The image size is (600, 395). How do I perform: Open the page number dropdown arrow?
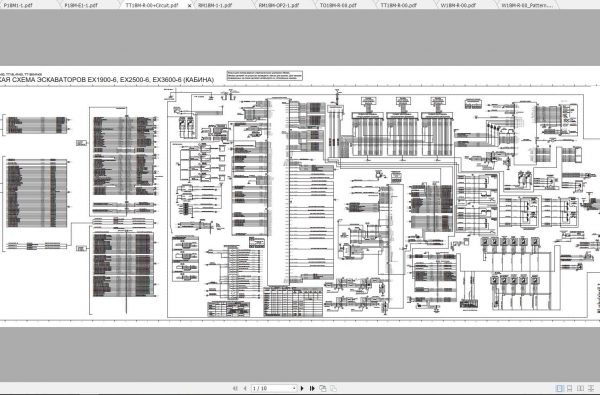pos(294,388)
